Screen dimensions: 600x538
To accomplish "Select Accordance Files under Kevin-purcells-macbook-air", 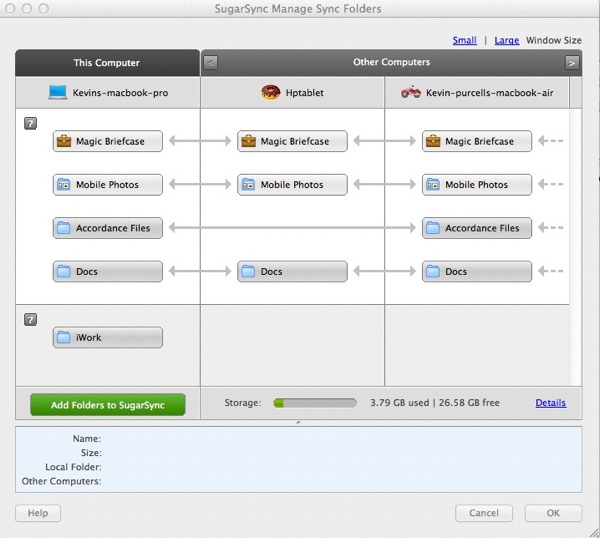I will tap(477, 228).
